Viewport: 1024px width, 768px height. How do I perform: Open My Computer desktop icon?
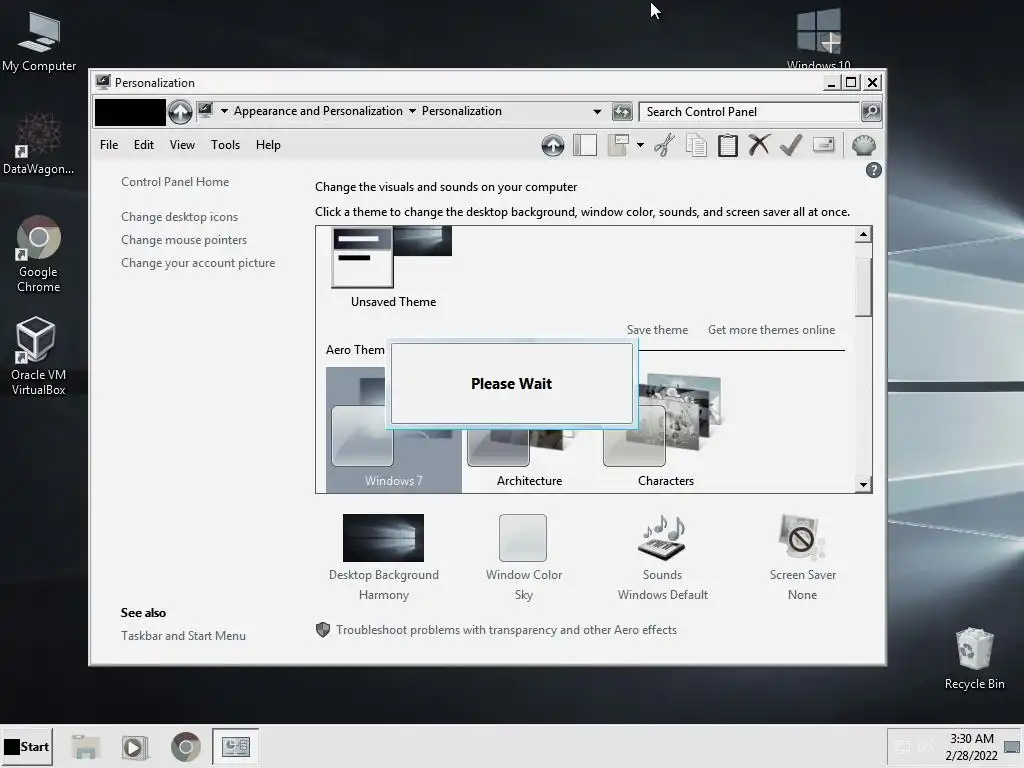(x=39, y=42)
